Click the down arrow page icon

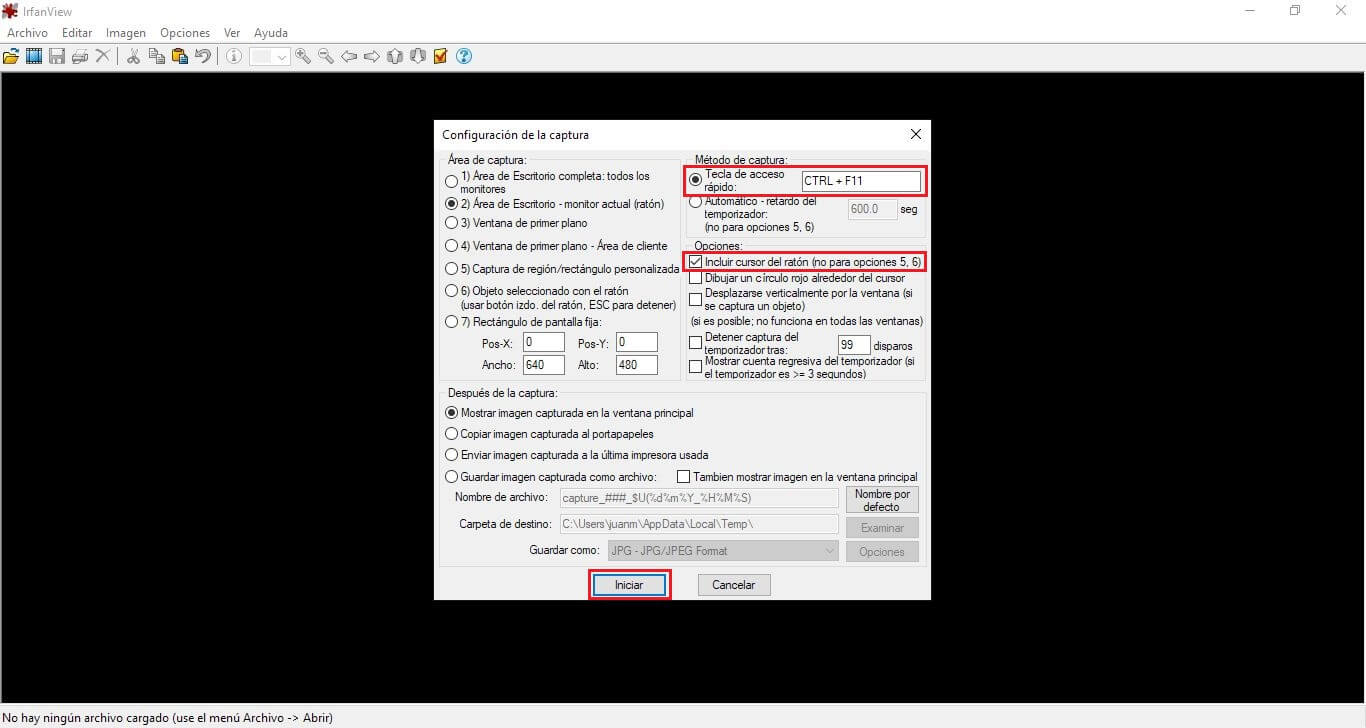(x=418, y=57)
